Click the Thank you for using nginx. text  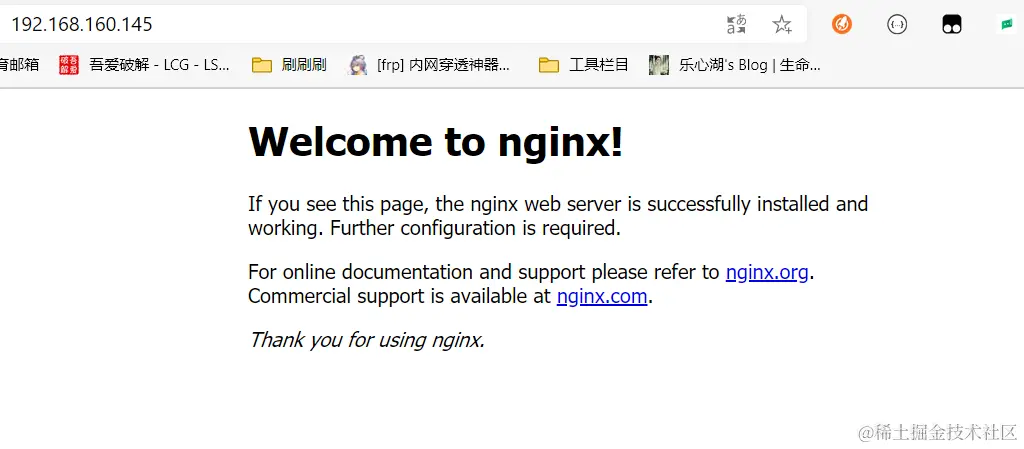(x=366, y=340)
